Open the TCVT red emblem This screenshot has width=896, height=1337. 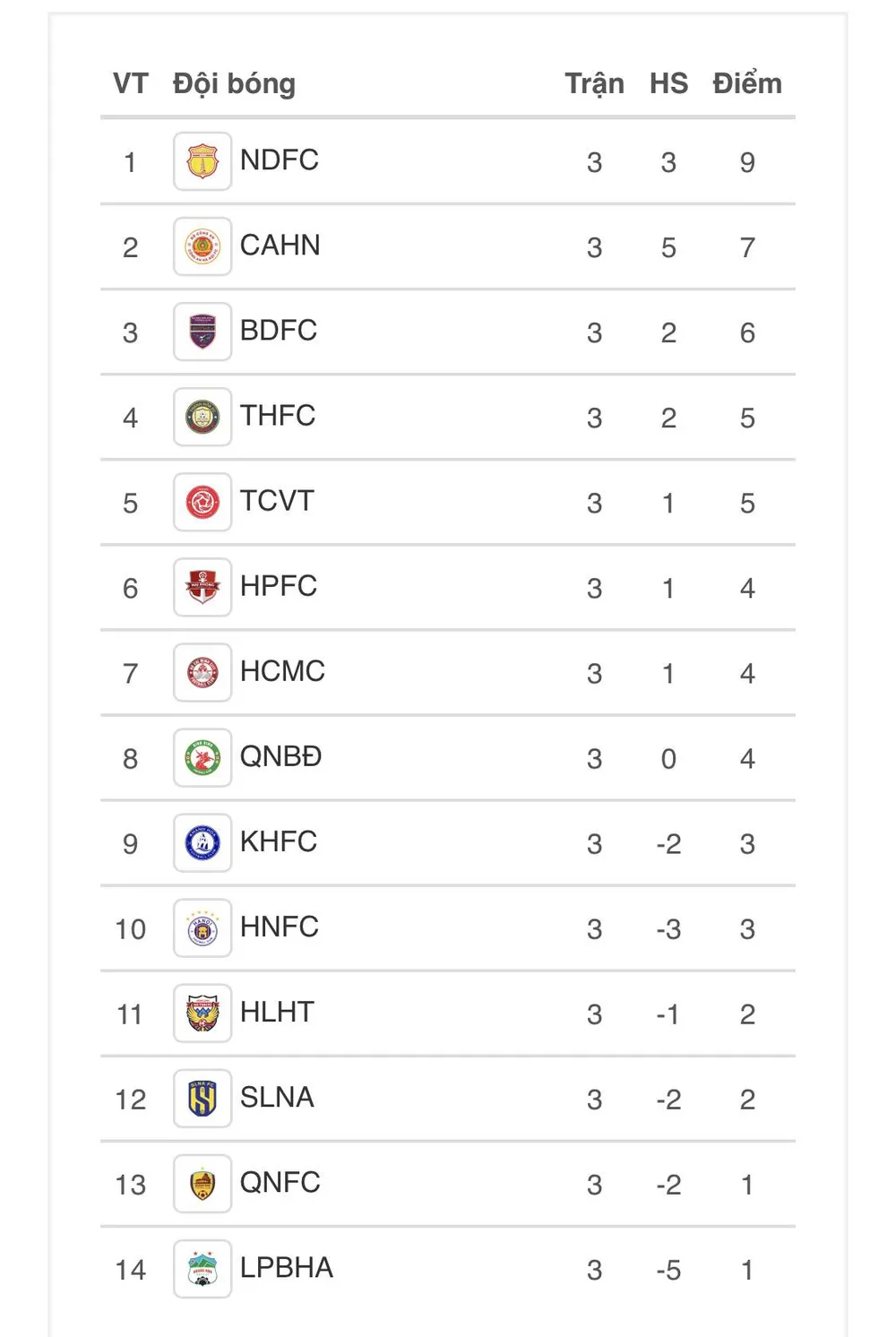click(202, 502)
